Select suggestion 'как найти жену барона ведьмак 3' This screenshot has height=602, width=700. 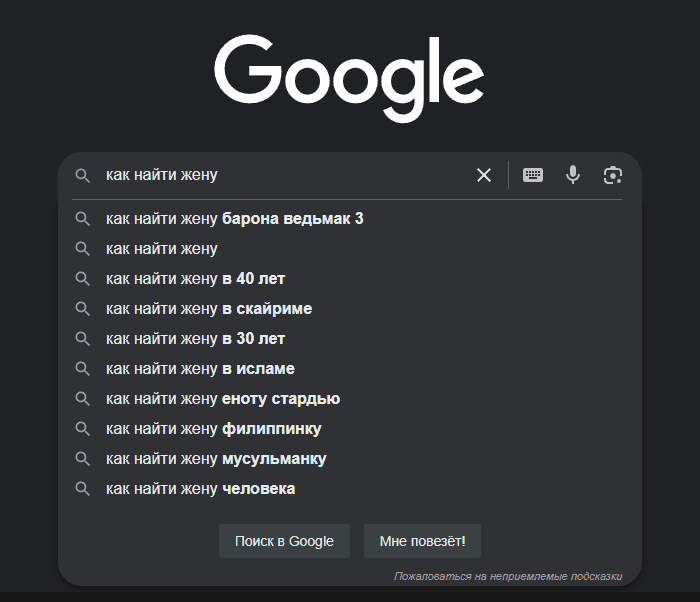[x=350, y=219]
